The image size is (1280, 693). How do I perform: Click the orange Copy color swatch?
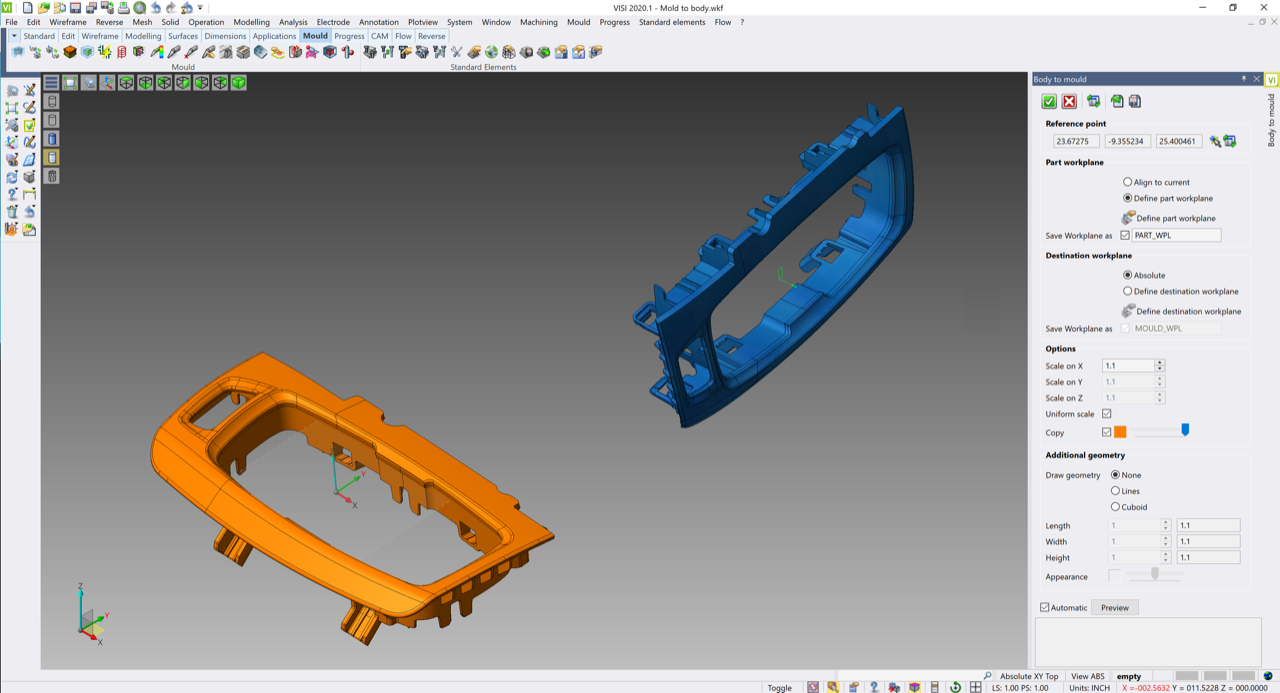pyautogui.click(x=1120, y=432)
